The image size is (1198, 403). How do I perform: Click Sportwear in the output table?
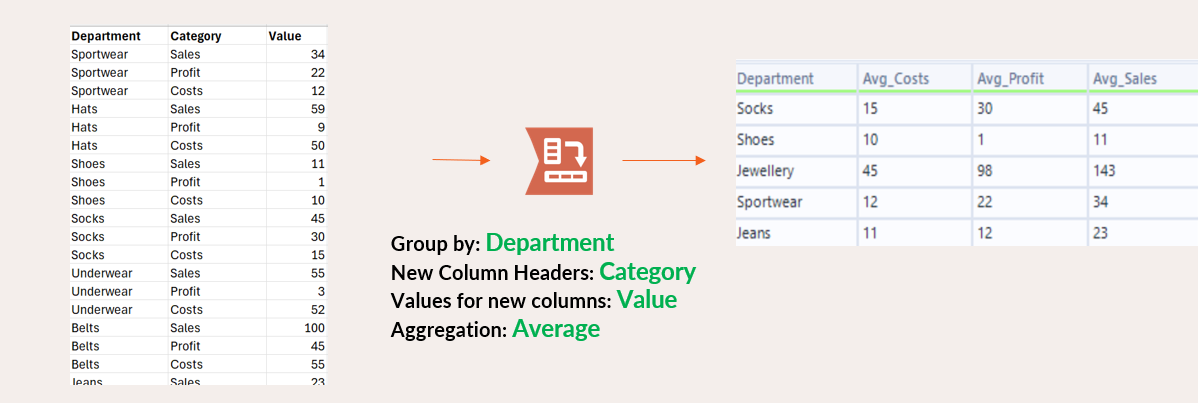769,203
